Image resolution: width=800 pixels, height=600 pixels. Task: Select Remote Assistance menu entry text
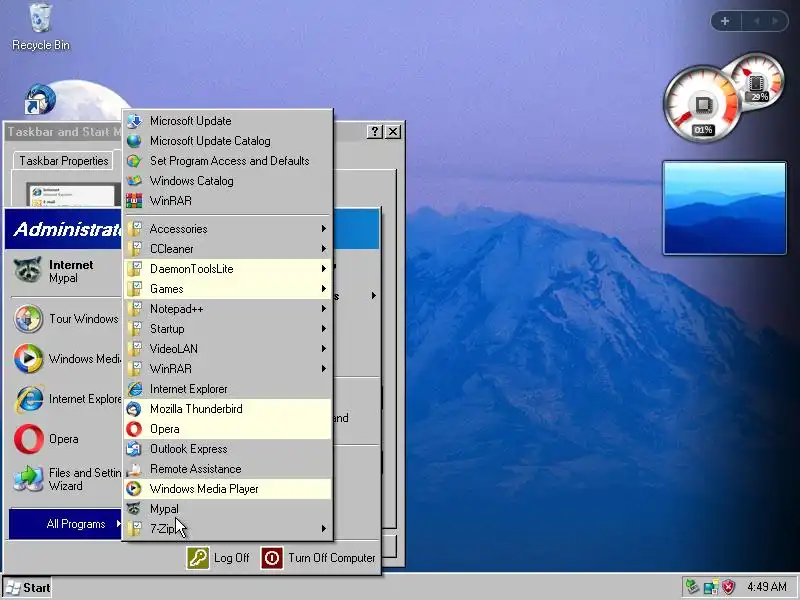(195, 468)
